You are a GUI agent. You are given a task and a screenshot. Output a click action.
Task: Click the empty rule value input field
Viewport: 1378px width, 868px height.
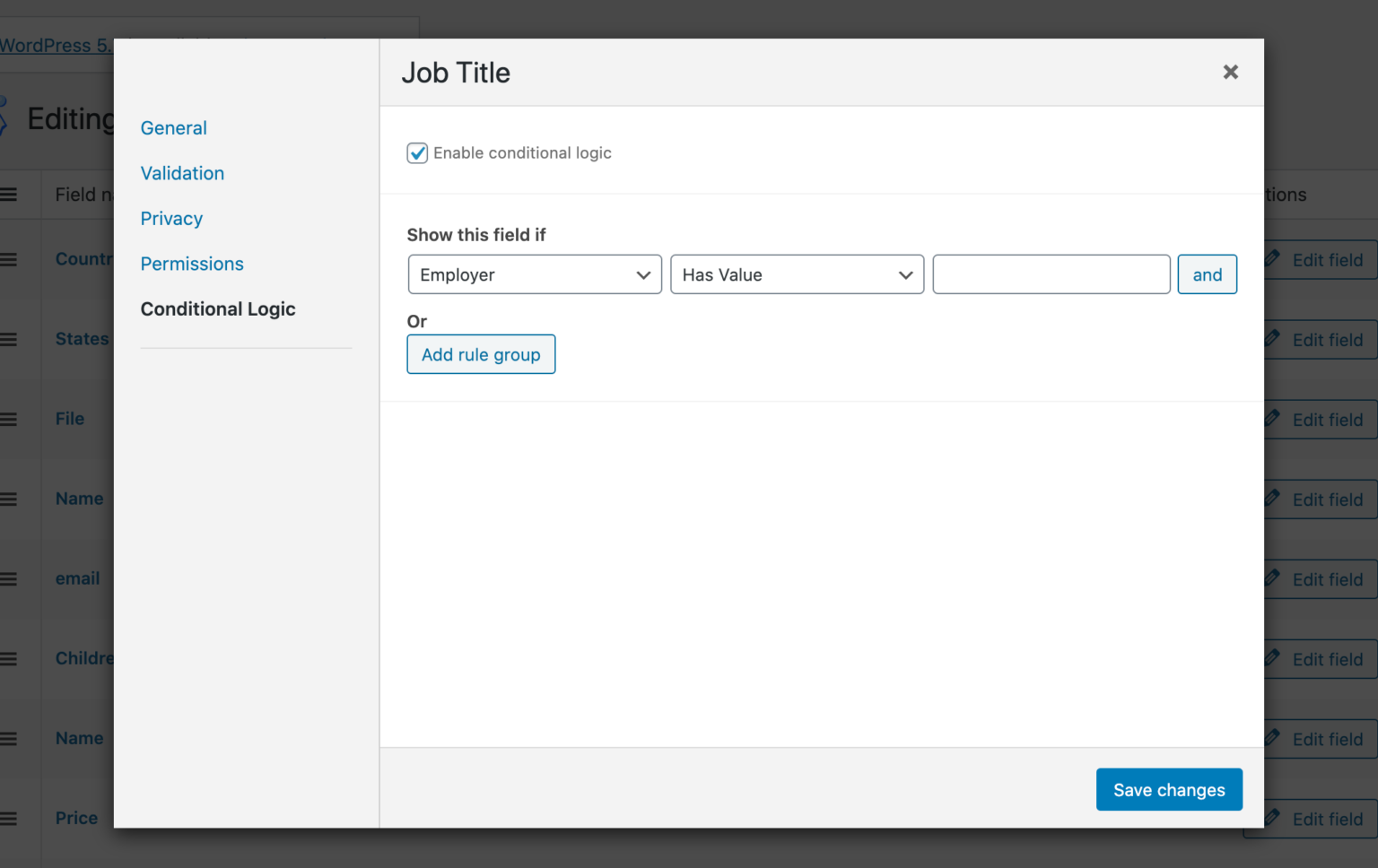[1051, 274]
